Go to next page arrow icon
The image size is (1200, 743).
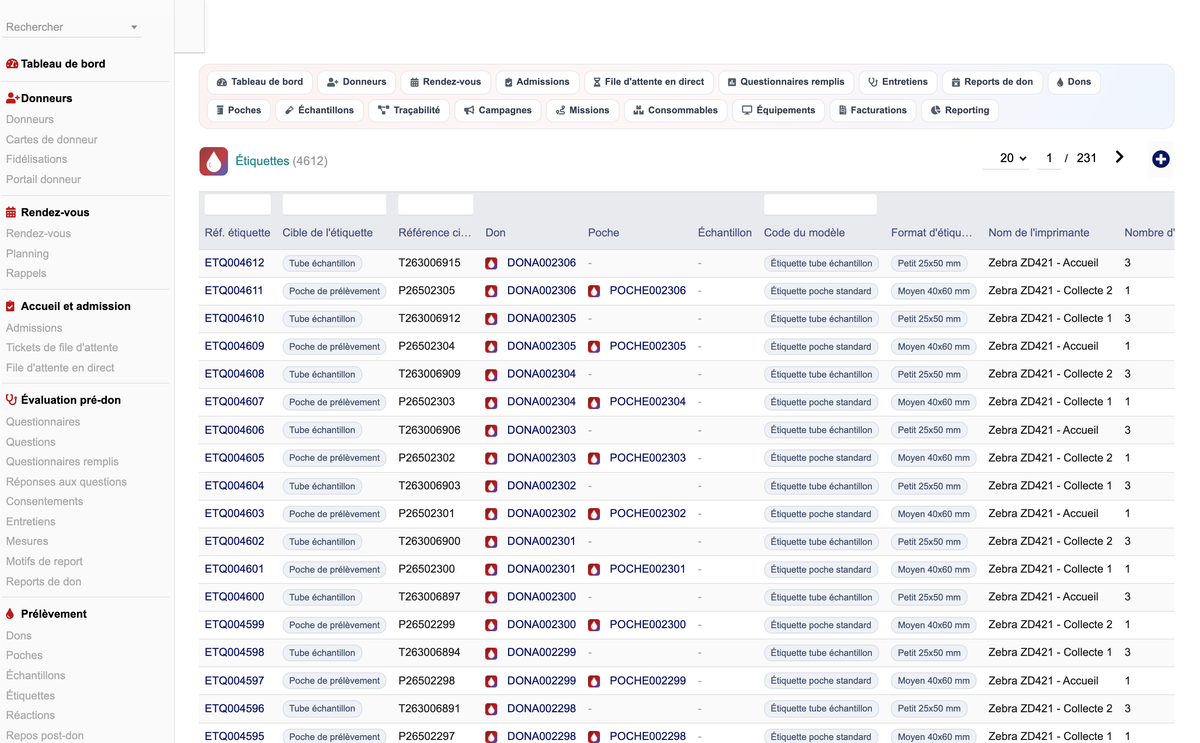pos(1119,157)
